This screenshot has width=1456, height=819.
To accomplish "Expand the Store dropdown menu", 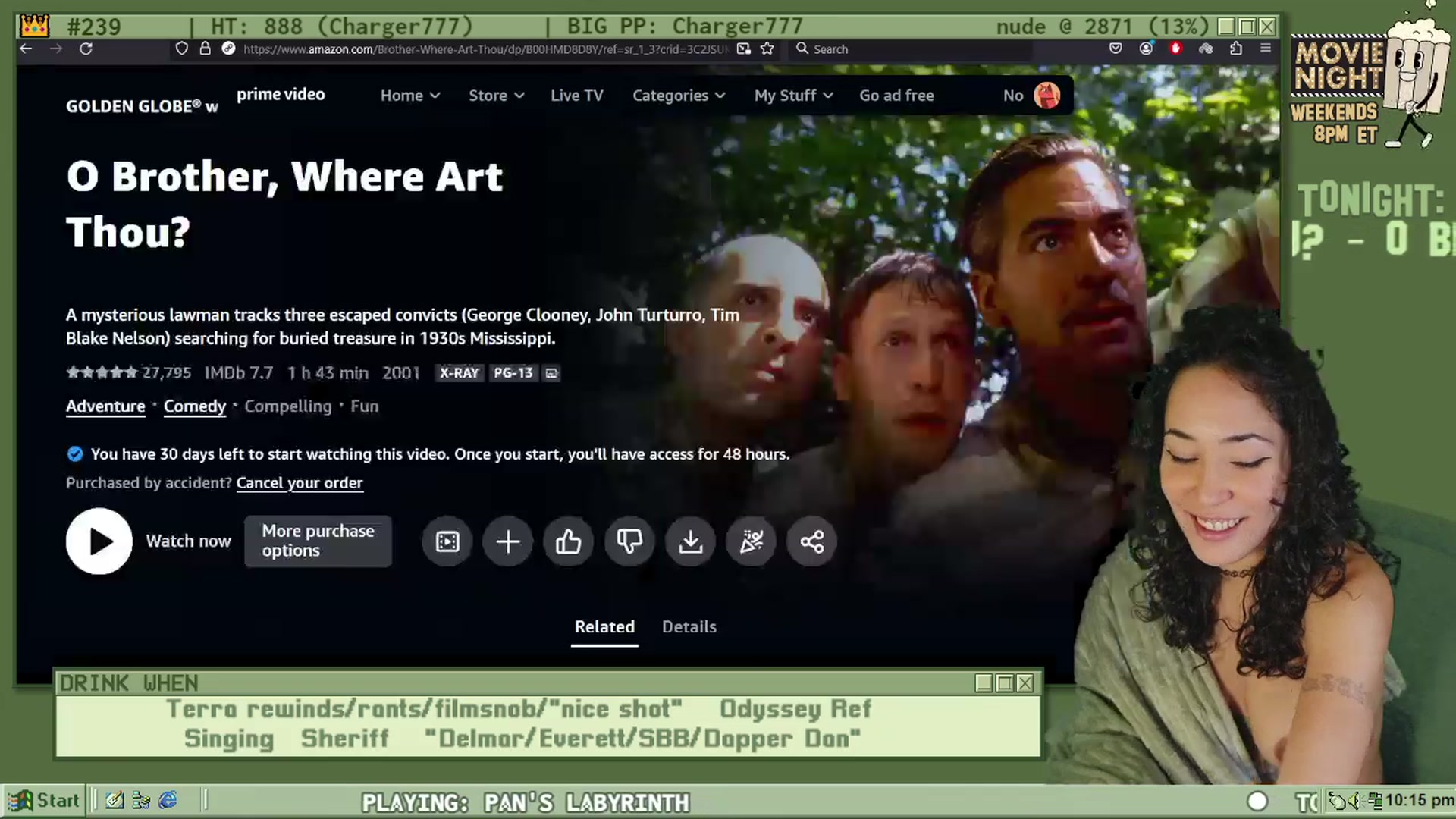I will coord(497,96).
